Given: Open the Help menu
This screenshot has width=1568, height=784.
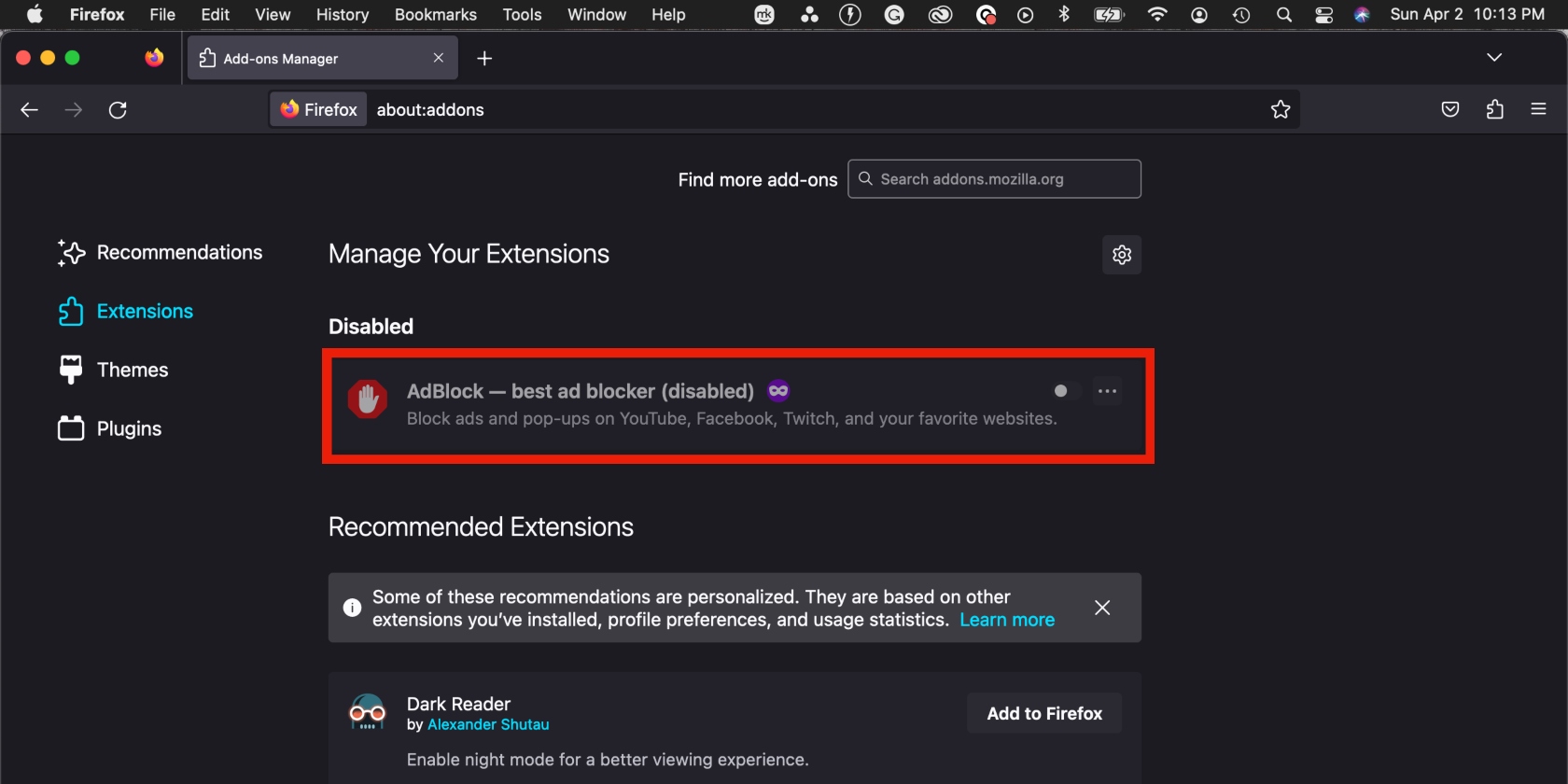Looking at the screenshot, I should tap(668, 14).
